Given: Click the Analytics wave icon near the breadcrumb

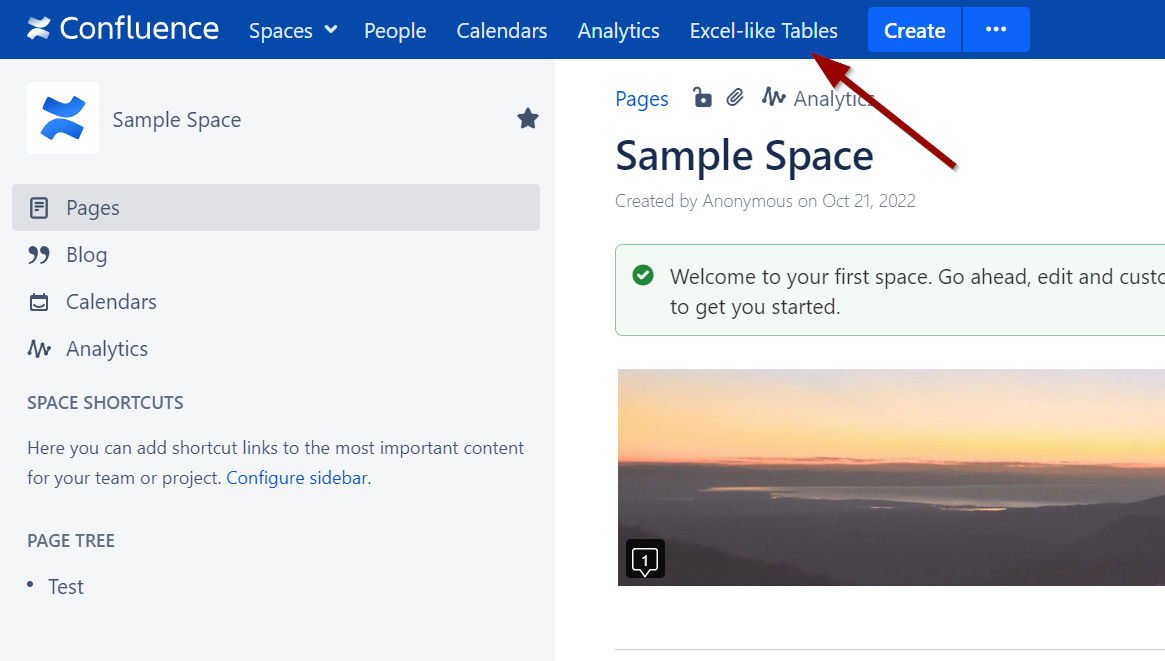Looking at the screenshot, I should pyautogui.click(x=772, y=97).
